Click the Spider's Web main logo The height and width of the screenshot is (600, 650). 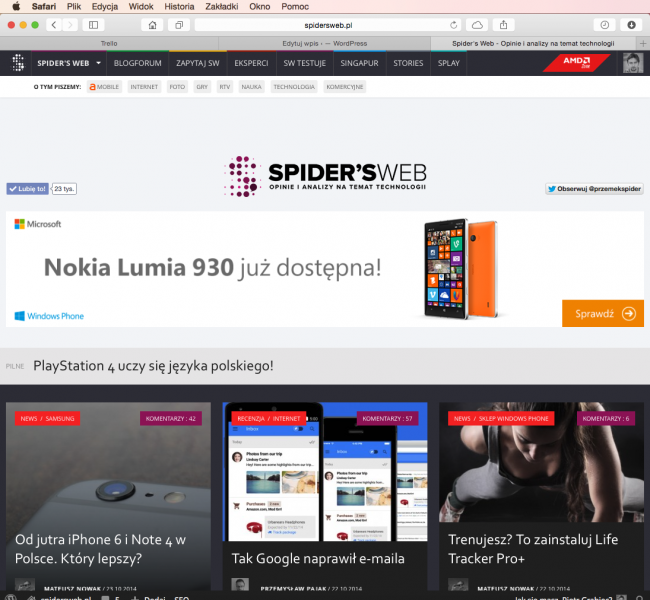325,176
